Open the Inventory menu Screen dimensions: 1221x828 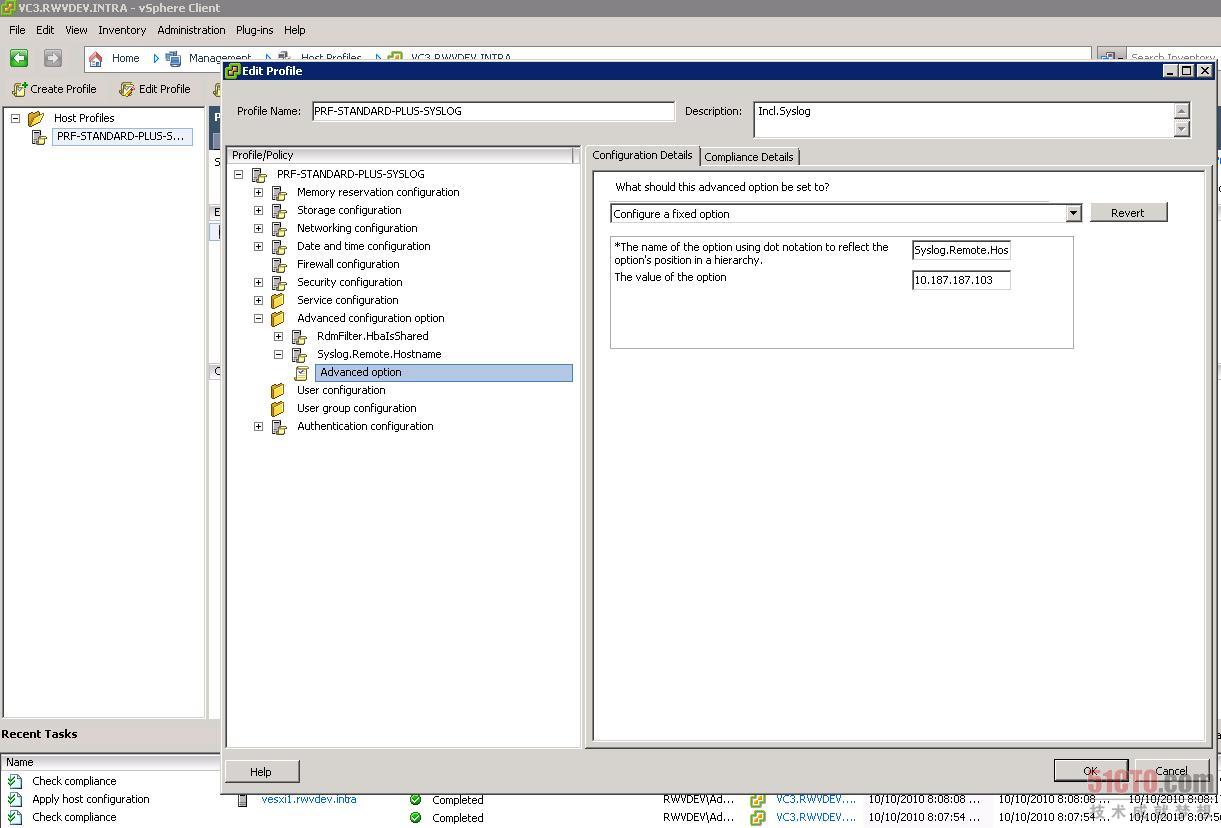[x=122, y=30]
